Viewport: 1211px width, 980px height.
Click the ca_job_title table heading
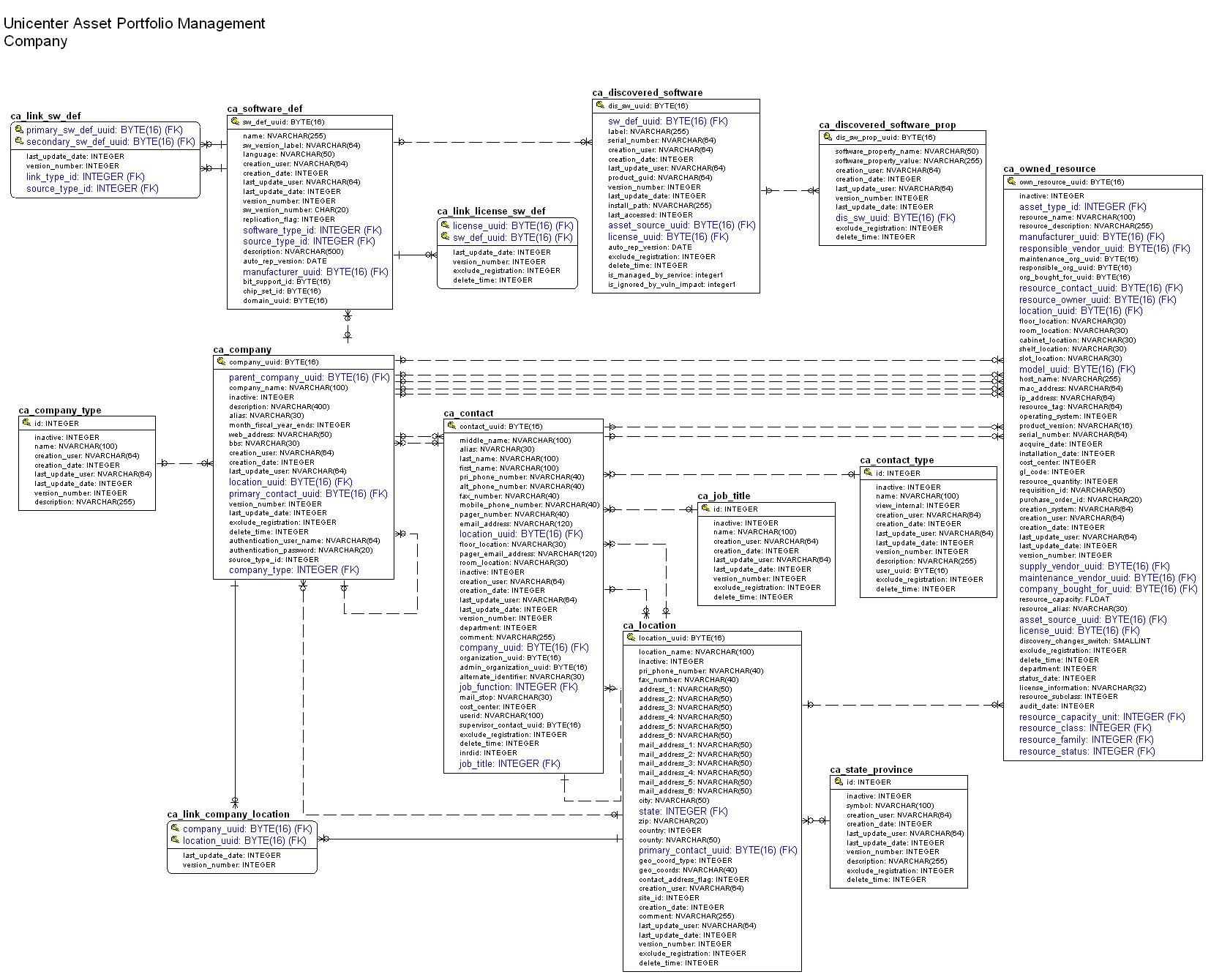point(724,496)
